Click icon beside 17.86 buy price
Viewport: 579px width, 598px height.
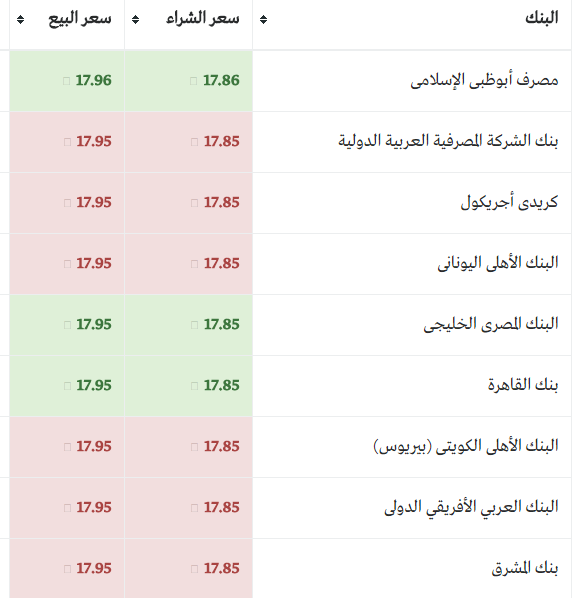point(194,81)
